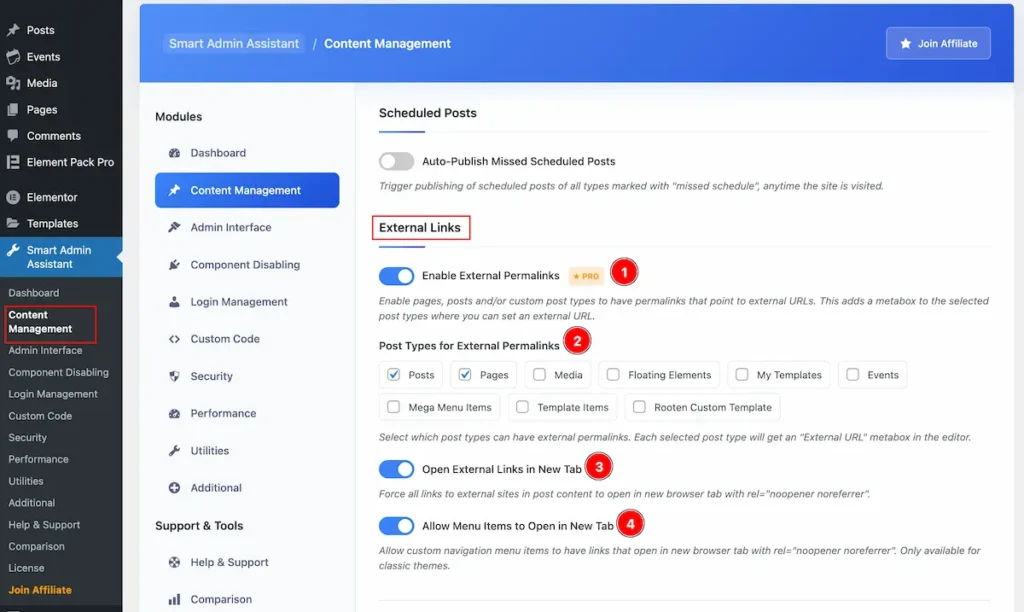
Task: Check the Mega Menu Items checkbox
Action: 393,407
